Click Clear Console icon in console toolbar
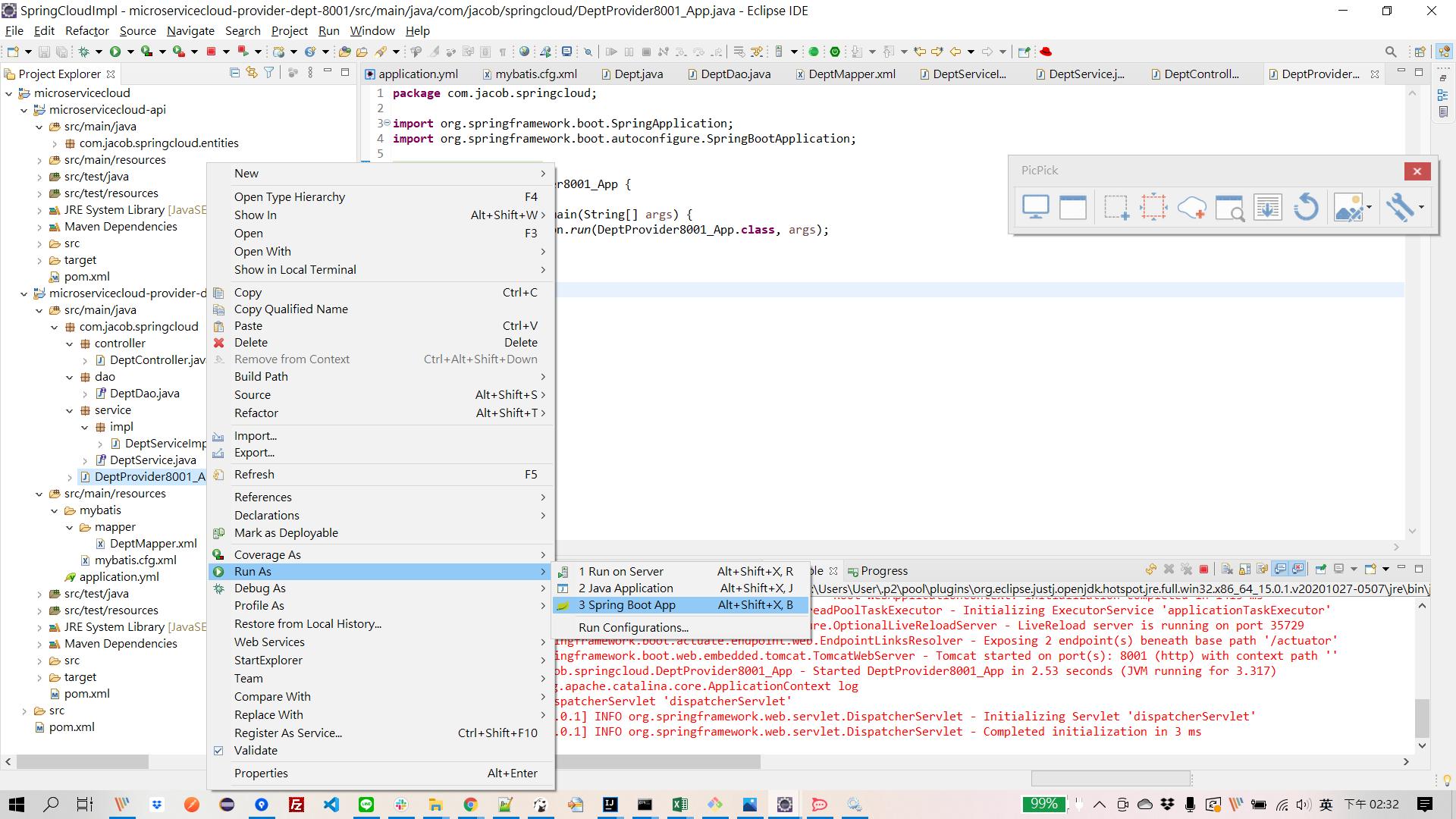The width and height of the screenshot is (1456, 819). (1227, 570)
